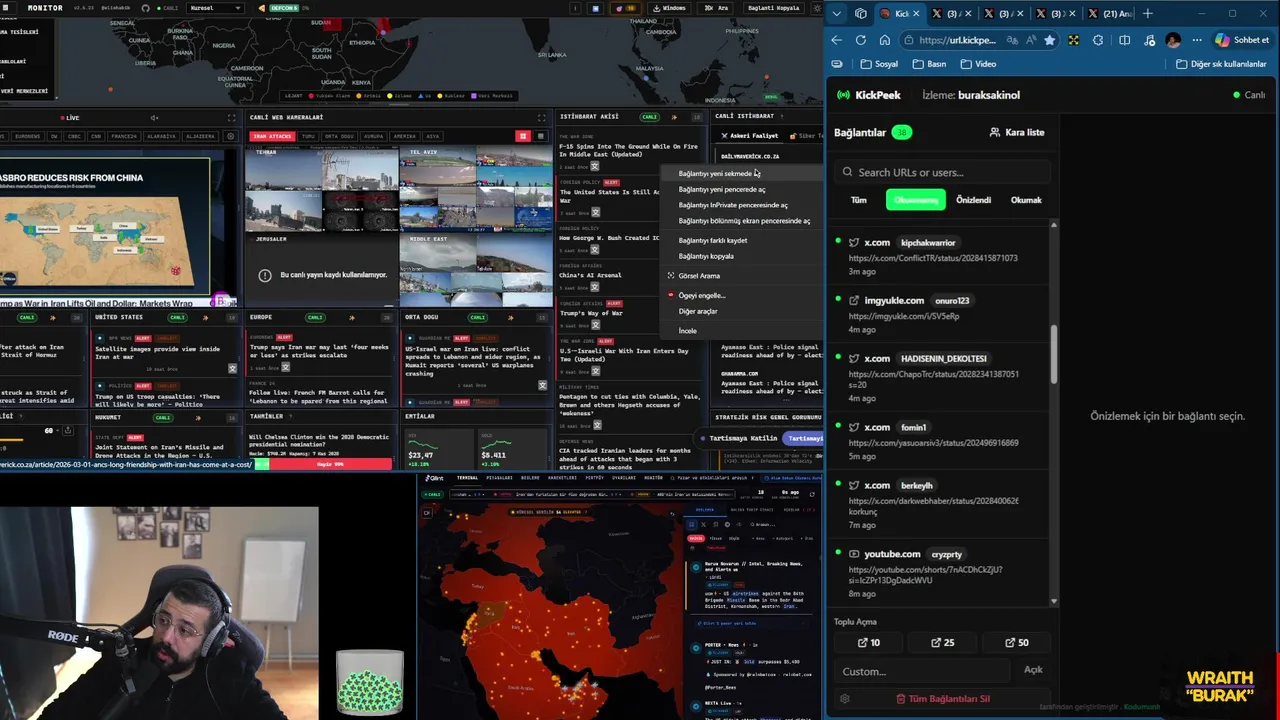Open GitHub icon in Monitor header
Screen dimensions: 1280x720
(x=146, y=8)
